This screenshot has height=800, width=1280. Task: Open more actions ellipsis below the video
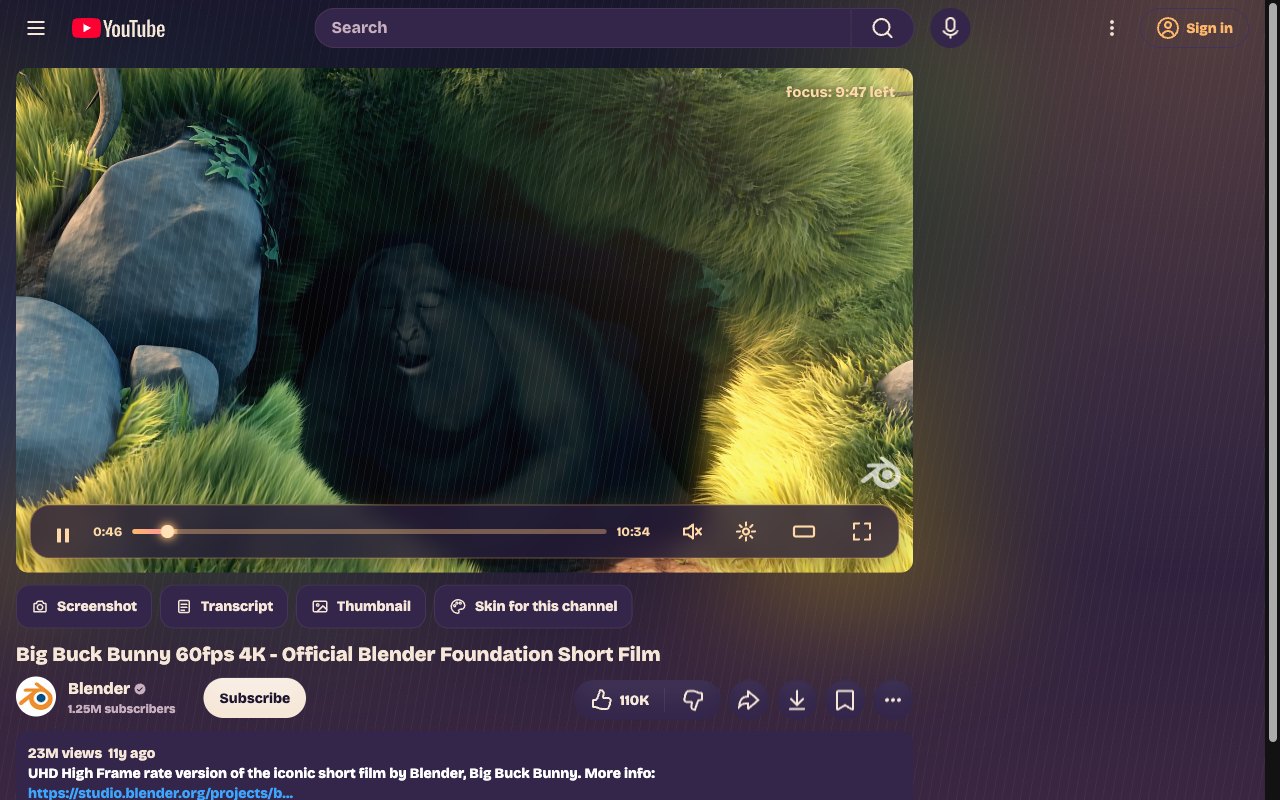coord(893,700)
